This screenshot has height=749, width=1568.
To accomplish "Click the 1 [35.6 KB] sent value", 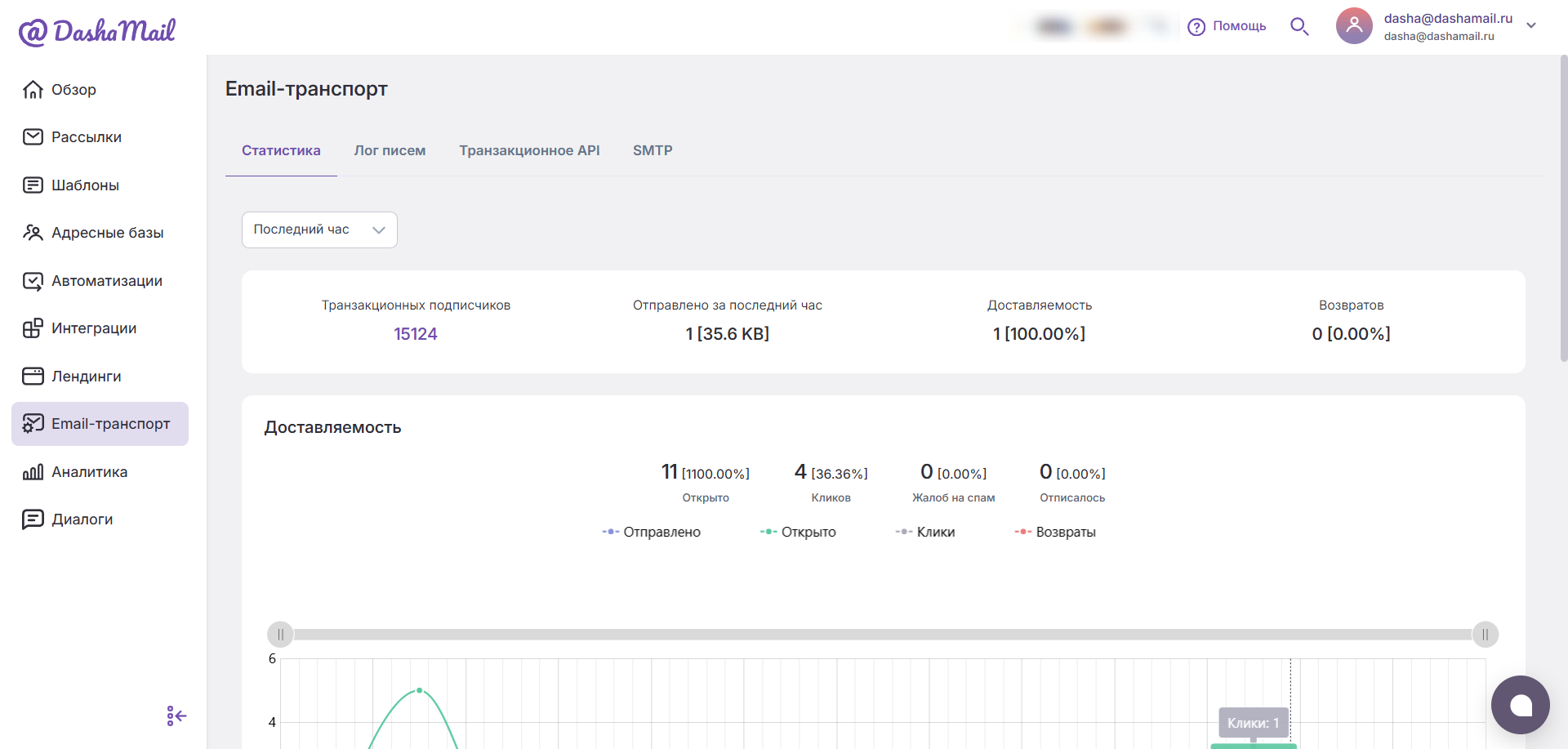I will coord(728,334).
